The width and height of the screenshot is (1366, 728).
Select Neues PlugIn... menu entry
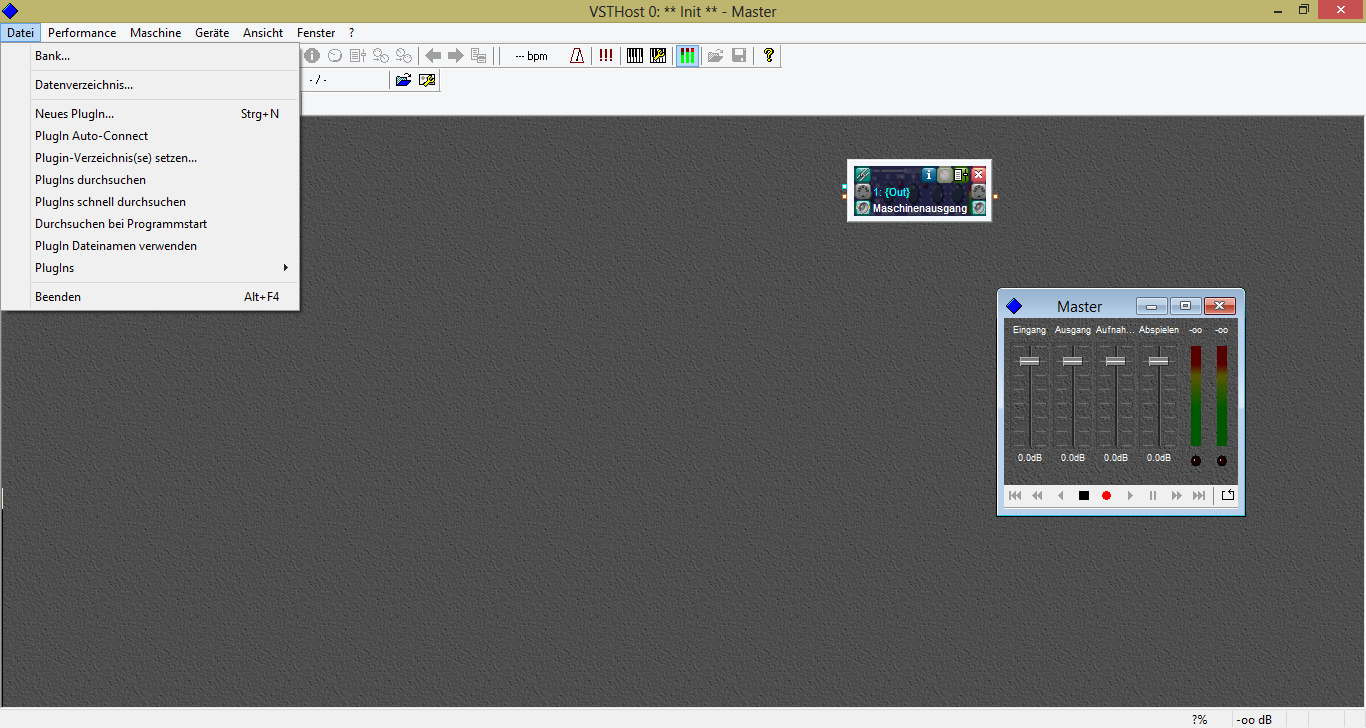(74, 114)
